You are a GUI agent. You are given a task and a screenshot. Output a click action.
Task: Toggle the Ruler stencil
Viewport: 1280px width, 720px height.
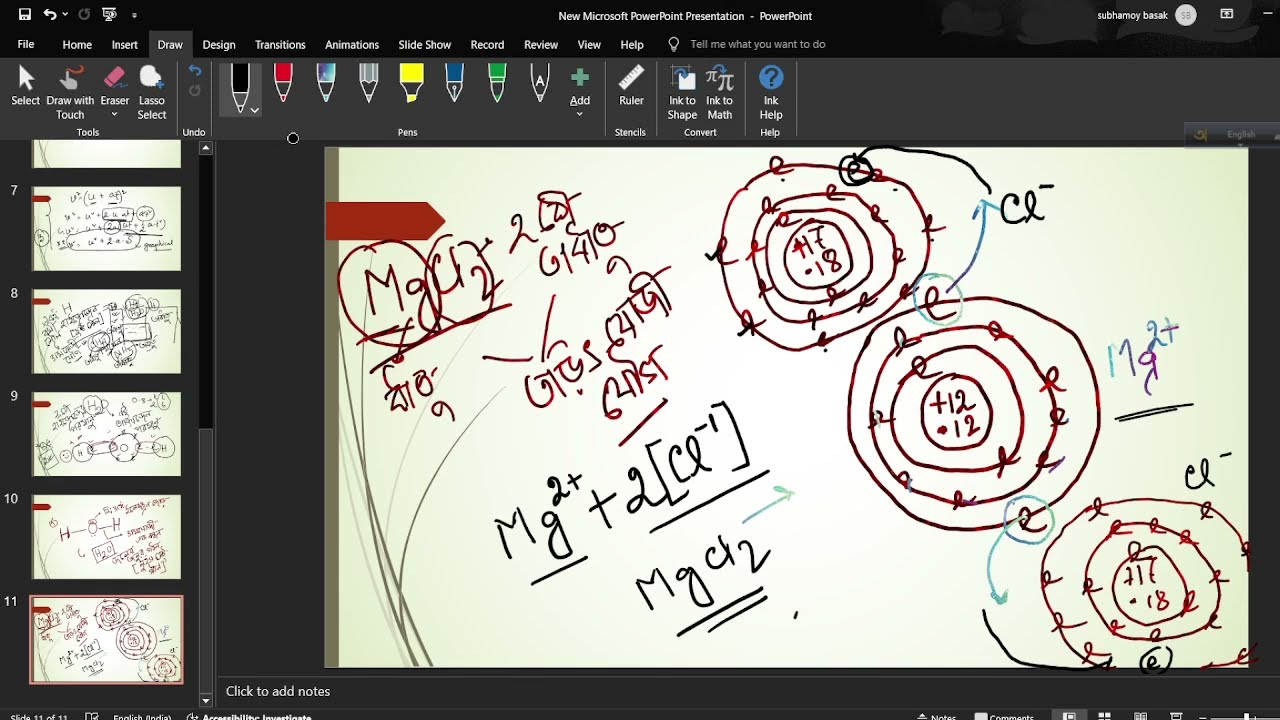631,87
